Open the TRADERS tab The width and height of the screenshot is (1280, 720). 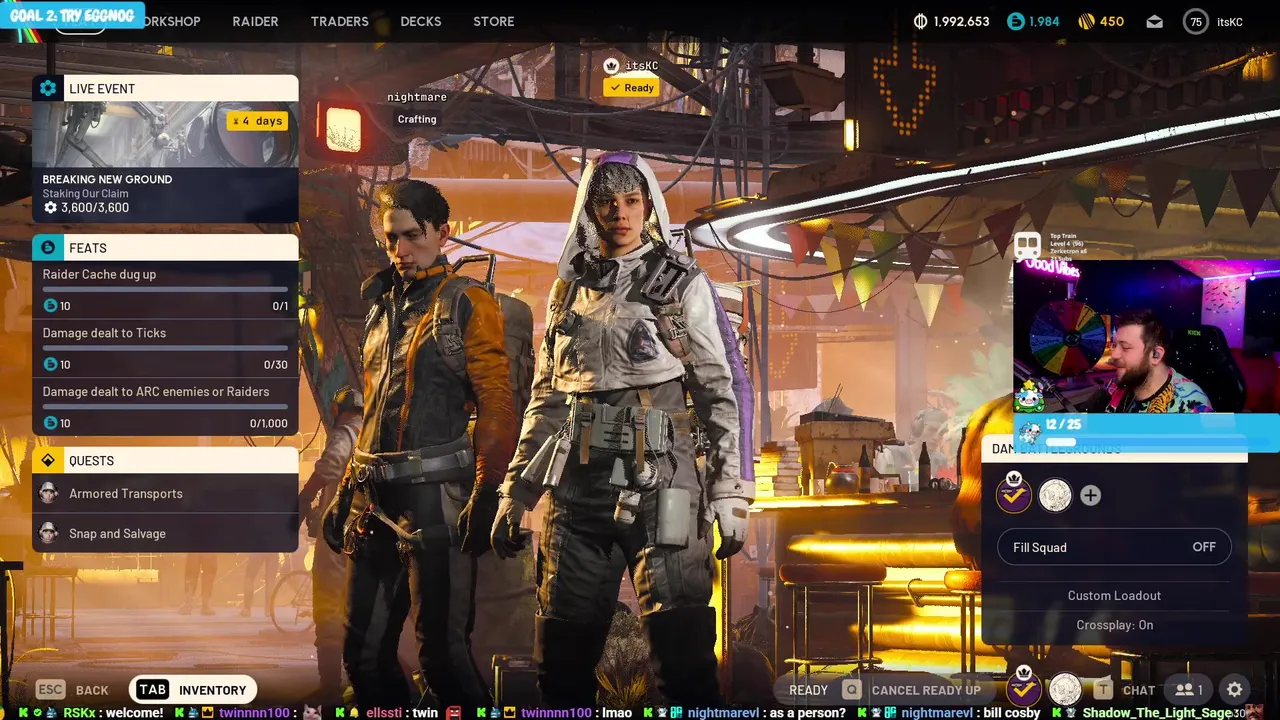point(339,21)
